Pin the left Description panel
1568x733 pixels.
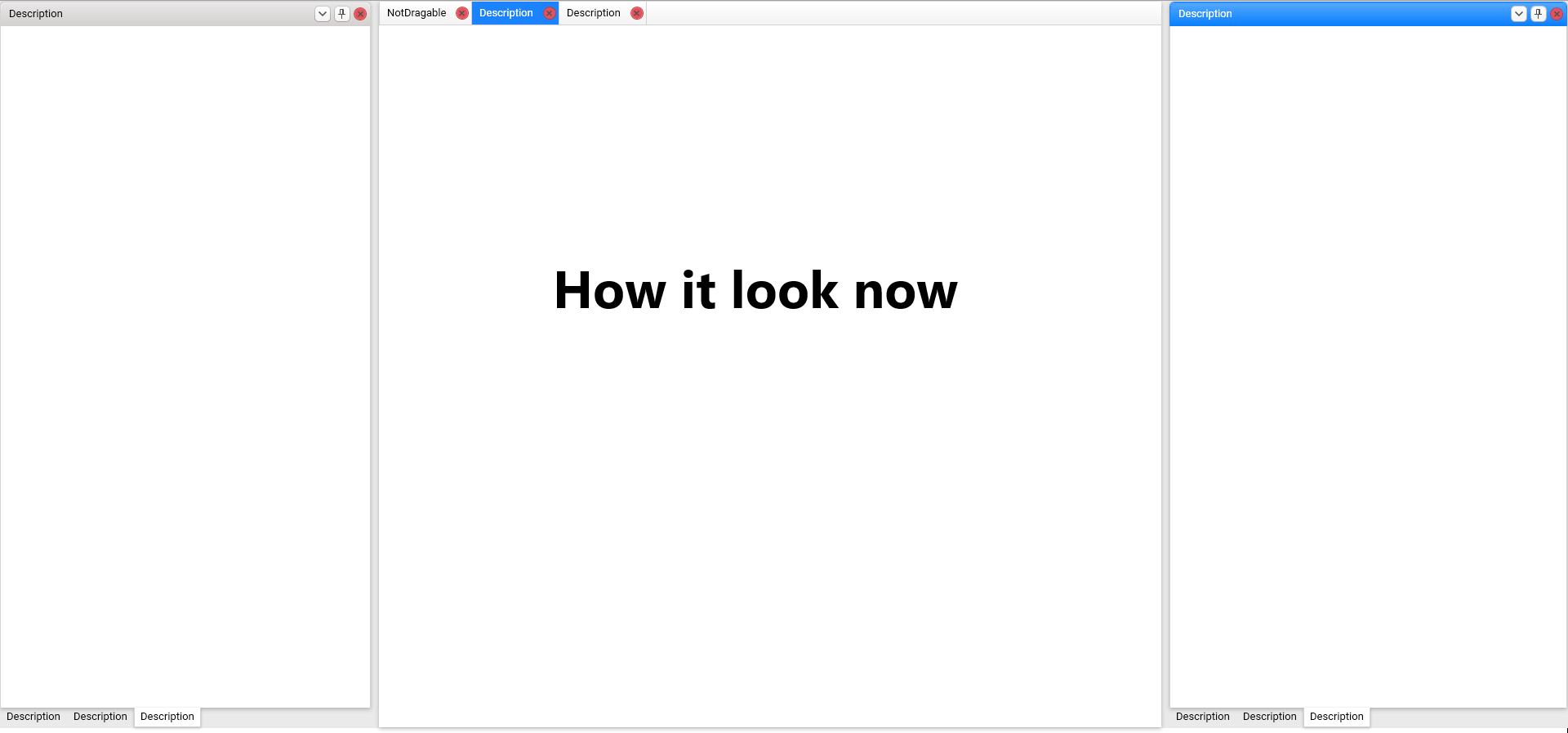[342, 14]
